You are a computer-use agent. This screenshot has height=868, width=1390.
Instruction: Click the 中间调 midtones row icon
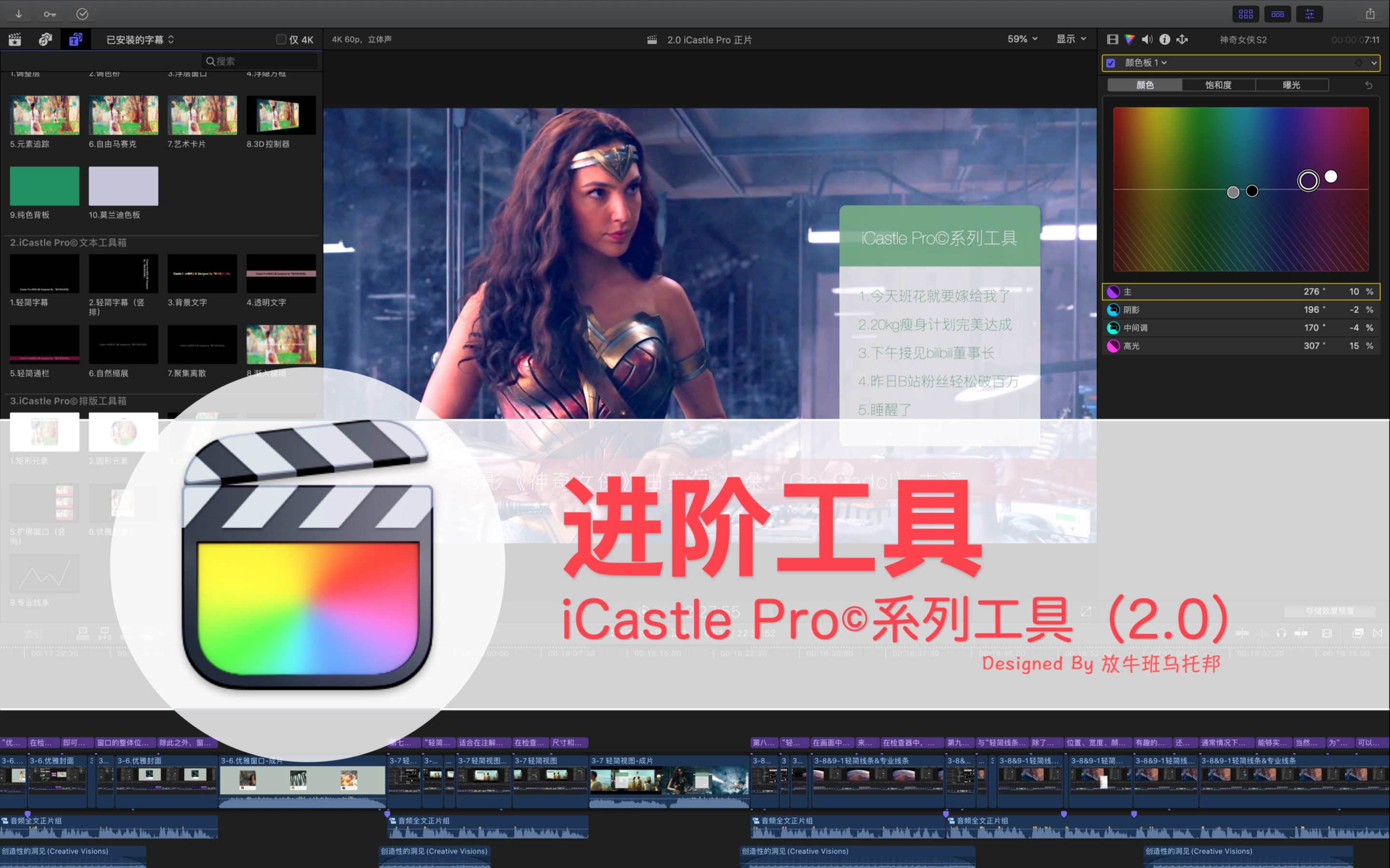pyautogui.click(x=1113, y=328)
